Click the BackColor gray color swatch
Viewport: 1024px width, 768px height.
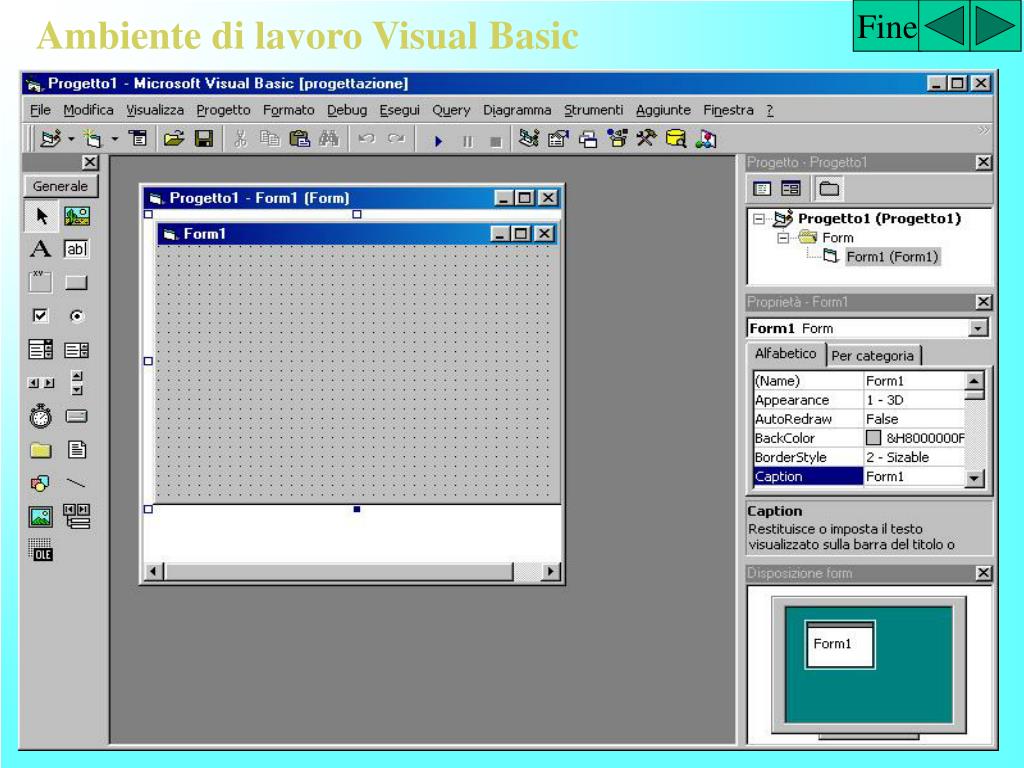point(873,438)
